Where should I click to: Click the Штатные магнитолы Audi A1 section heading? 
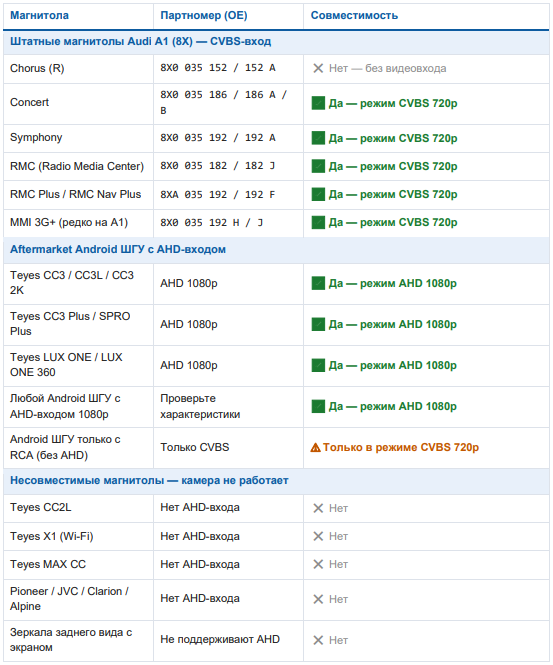click(x=140, y=42)
